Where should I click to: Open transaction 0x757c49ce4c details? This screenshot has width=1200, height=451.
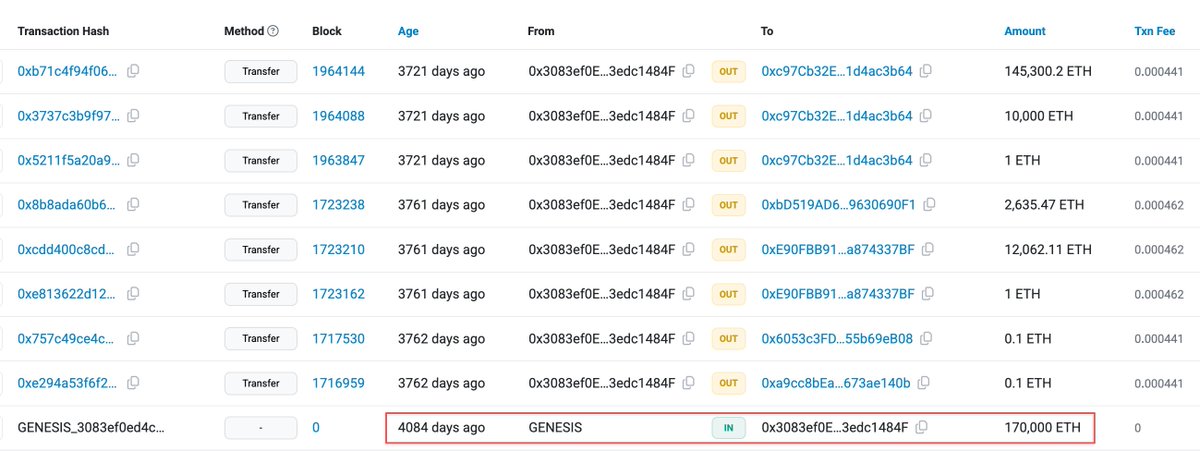[67, 338]
